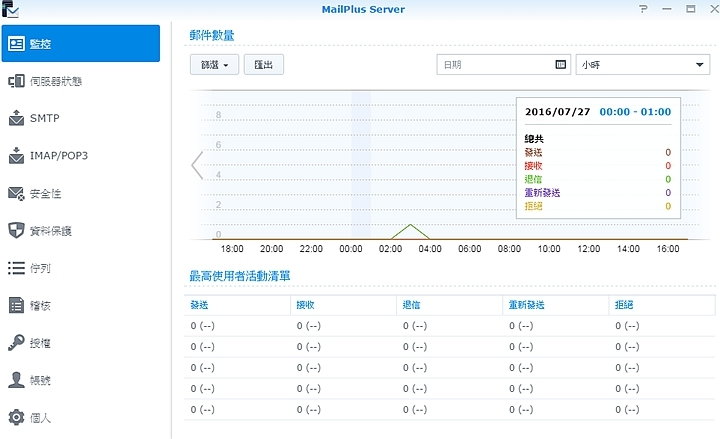Click the green peak on the chart
Image resolution: width=720 pixels, height=439 pixels.
tap(409, 225)
